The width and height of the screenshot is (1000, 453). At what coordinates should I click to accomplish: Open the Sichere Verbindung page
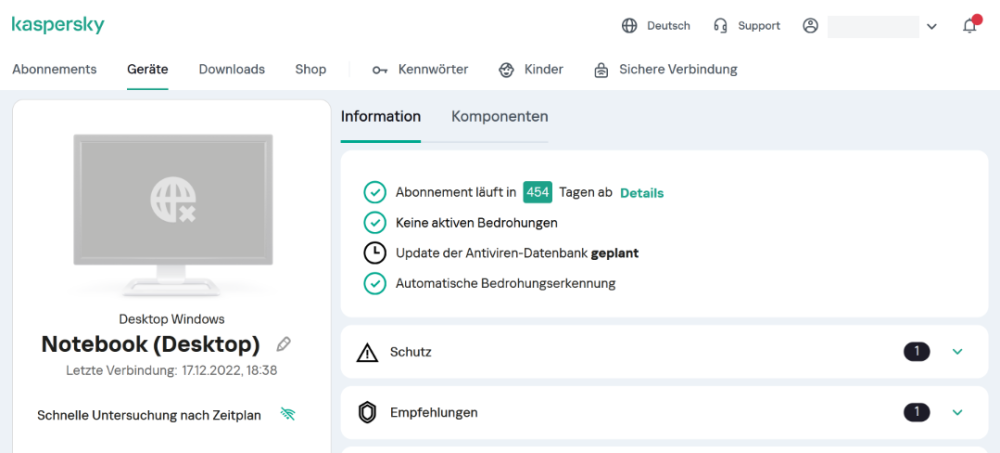pos(666,69)
